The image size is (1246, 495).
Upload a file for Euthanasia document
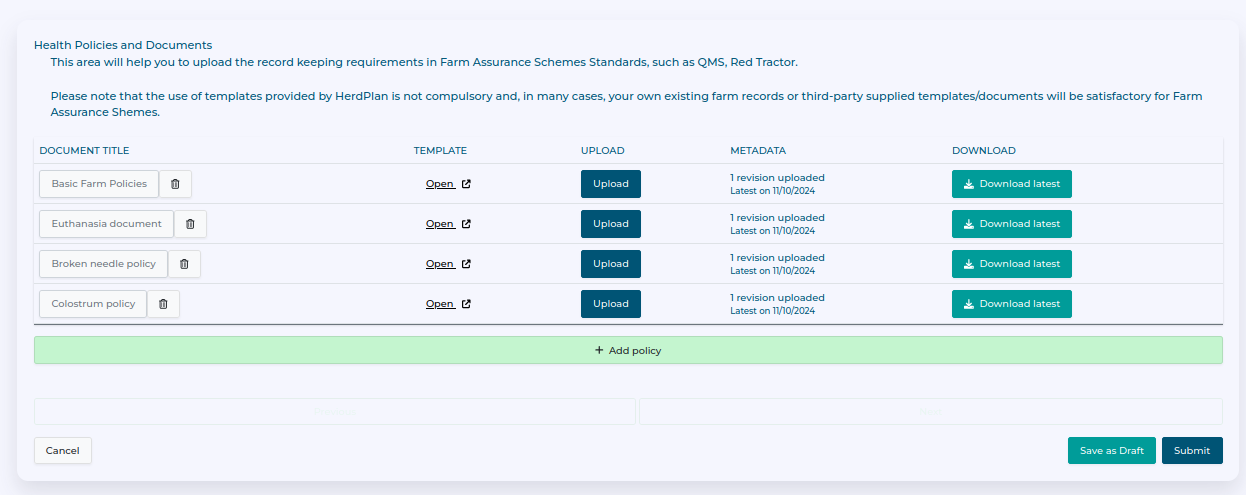(x=610, y=224)
